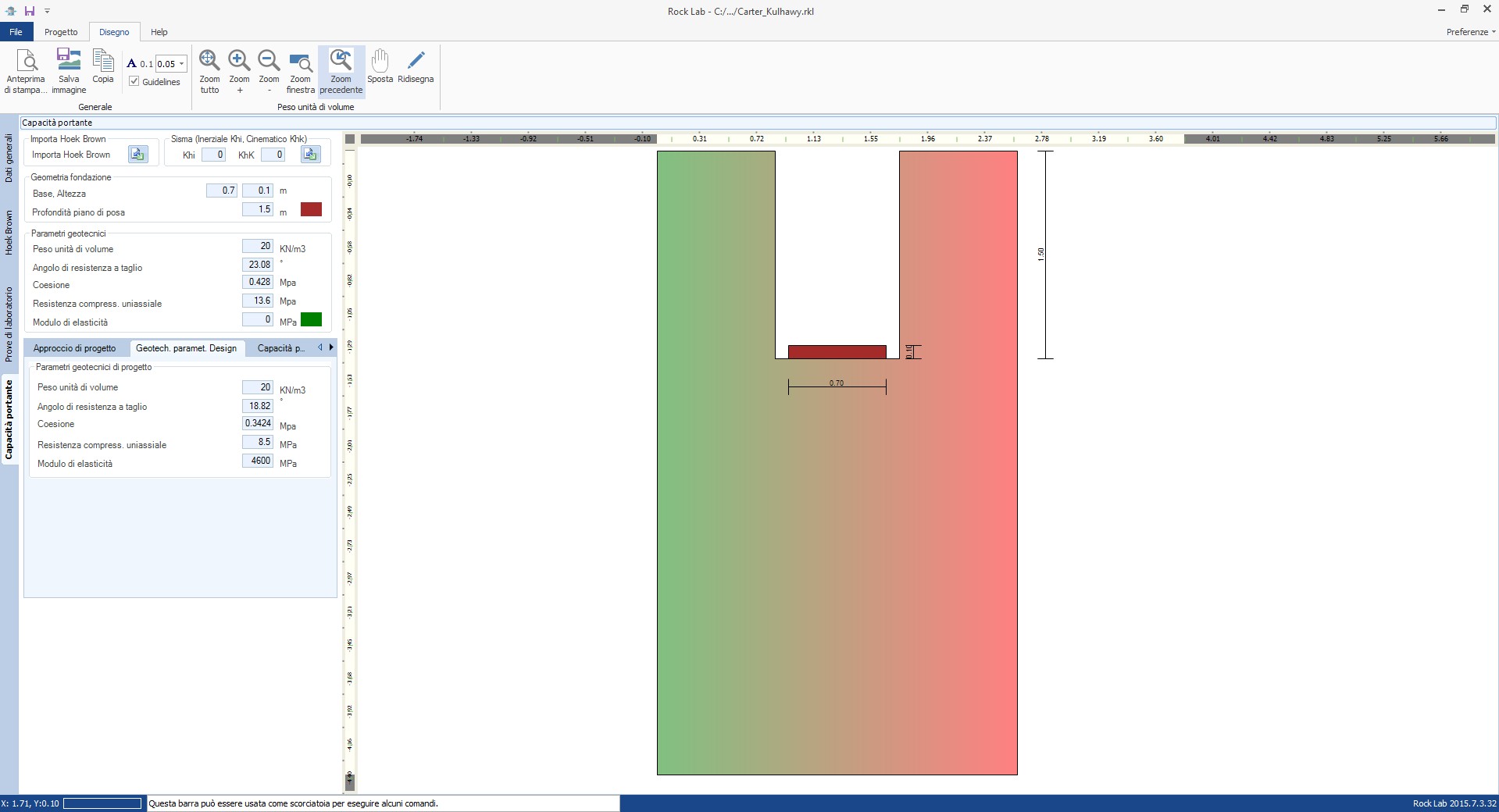Open the File menu button
The height and width of the screenshot is (812, 1499).
click(x=16, y=32)
